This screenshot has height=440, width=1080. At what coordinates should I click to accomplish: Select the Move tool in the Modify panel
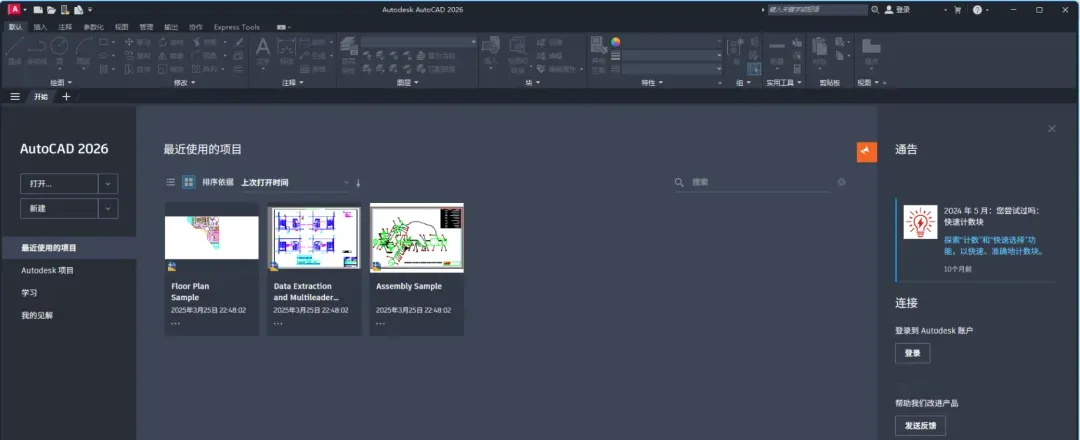point(137,42)
